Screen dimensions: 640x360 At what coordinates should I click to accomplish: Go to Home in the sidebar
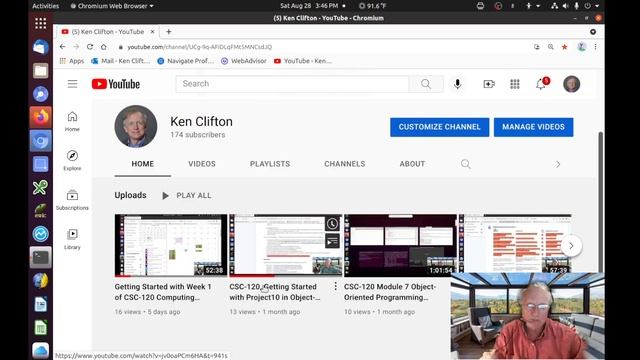[x=72, y=122]
